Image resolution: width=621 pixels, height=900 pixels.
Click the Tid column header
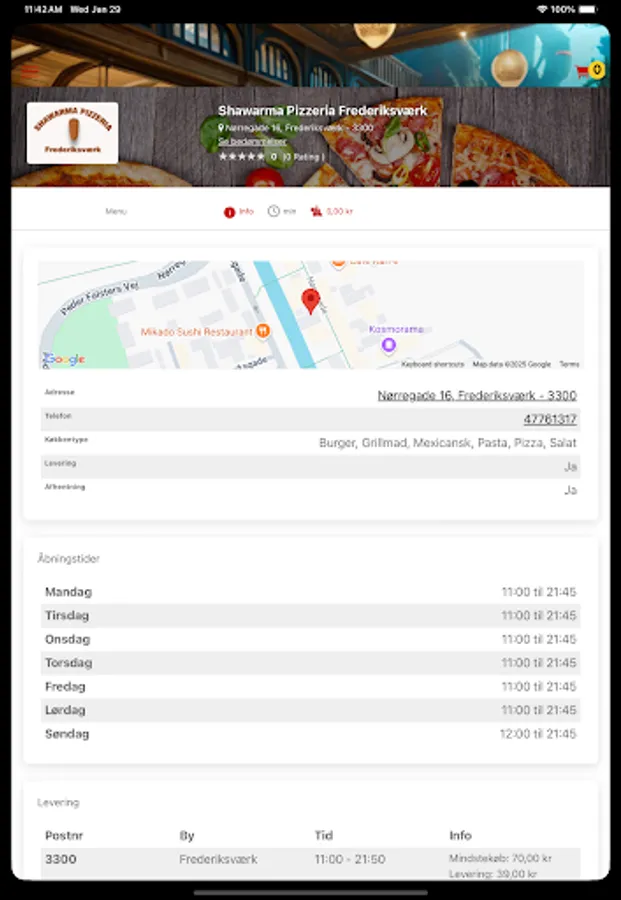tap(324, 835)
